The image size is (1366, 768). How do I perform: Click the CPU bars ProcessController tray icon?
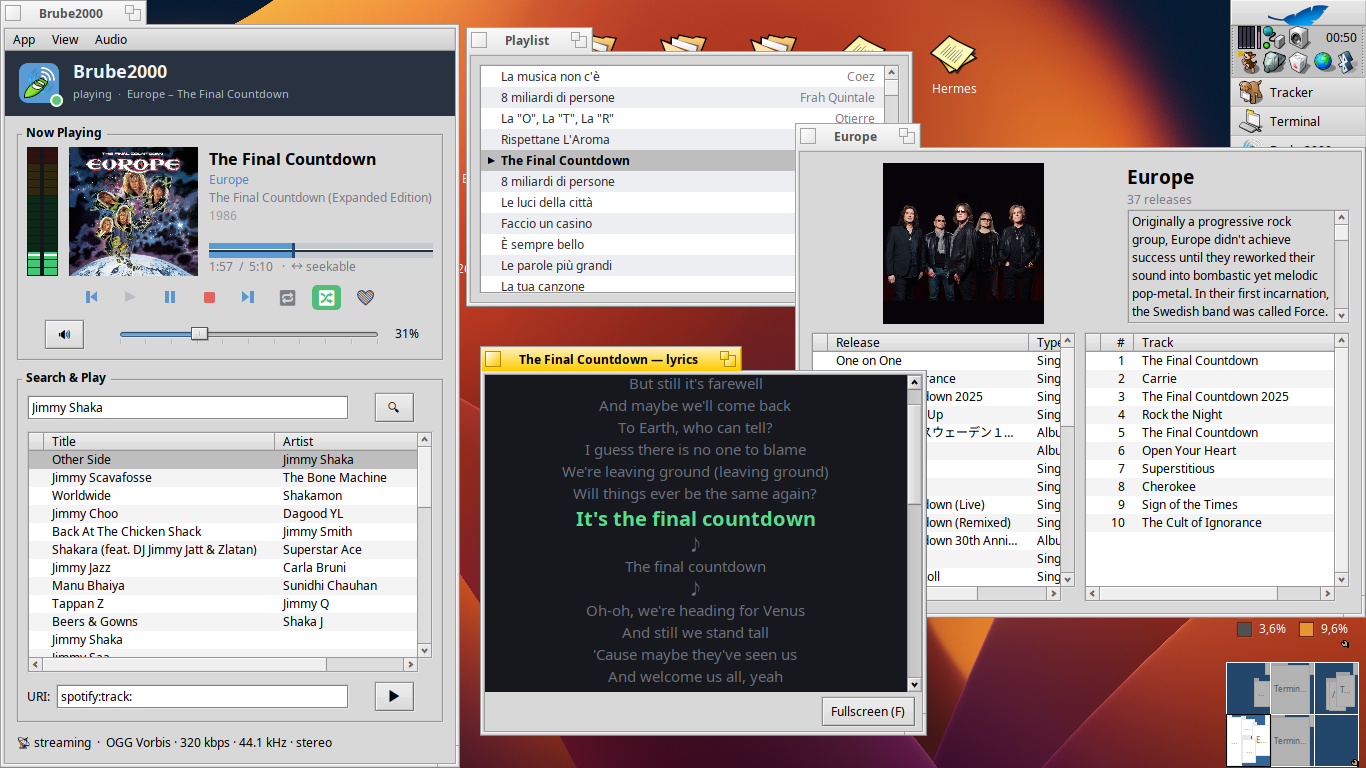1248,38
